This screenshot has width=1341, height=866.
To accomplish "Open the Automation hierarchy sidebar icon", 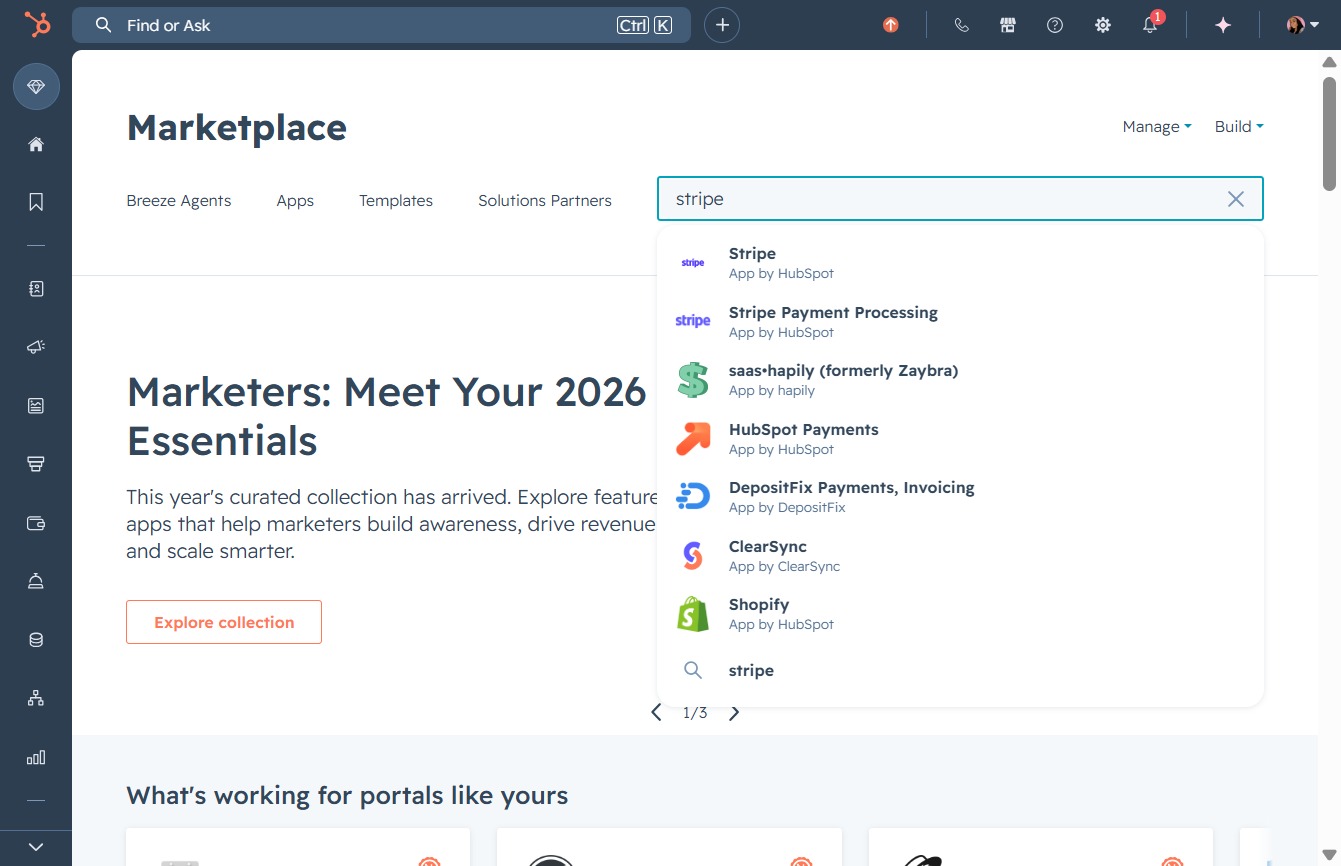I will tap(36, 698).
